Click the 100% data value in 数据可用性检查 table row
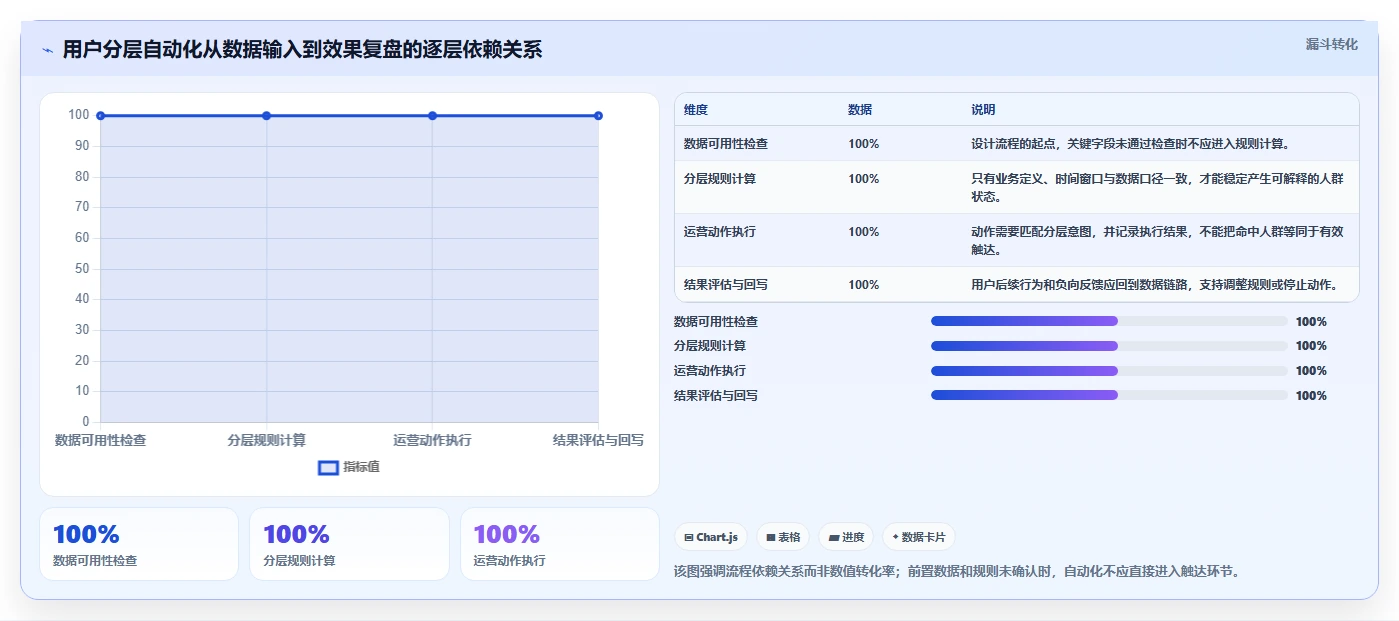The height and width of the screenshot is (621, 1399). click(x=864, y=144)
